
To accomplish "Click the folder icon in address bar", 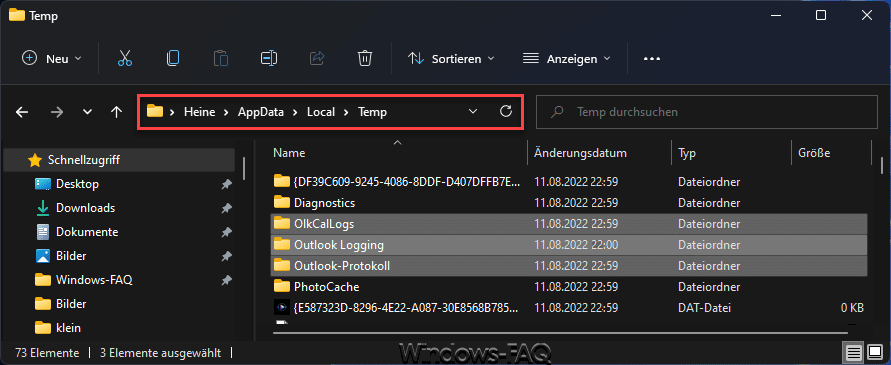I will pyautogui.click(x=155, y=111).
